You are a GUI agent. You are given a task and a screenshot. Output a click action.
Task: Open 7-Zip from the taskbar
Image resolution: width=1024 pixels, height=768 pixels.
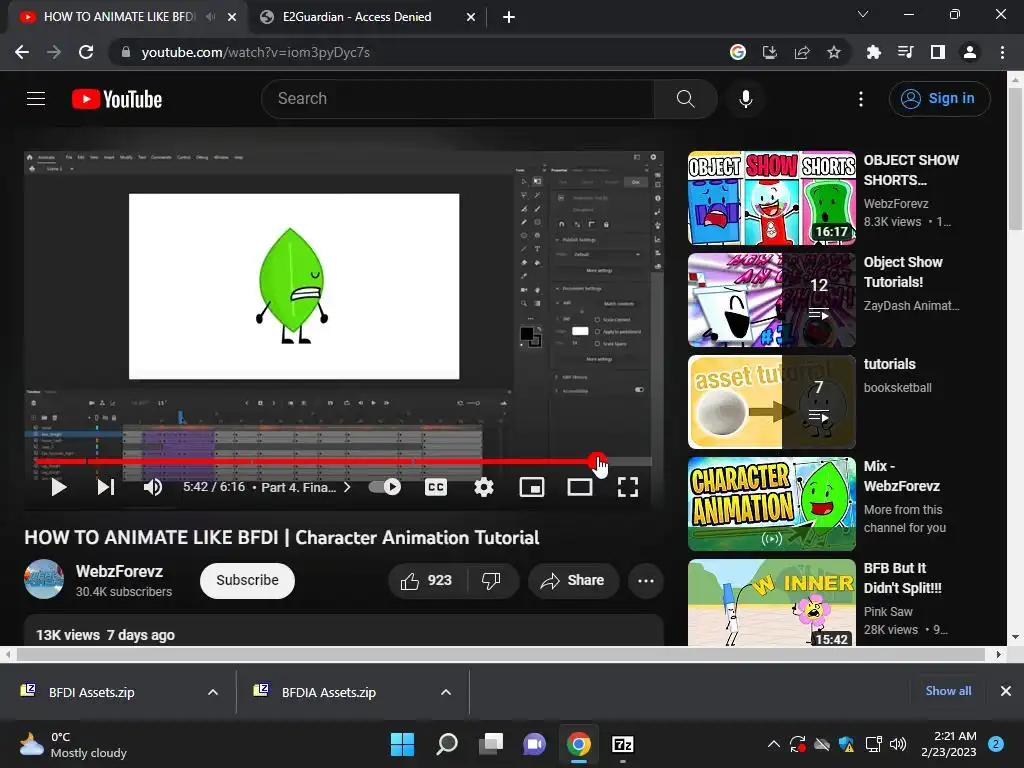[x=623, y=744]
